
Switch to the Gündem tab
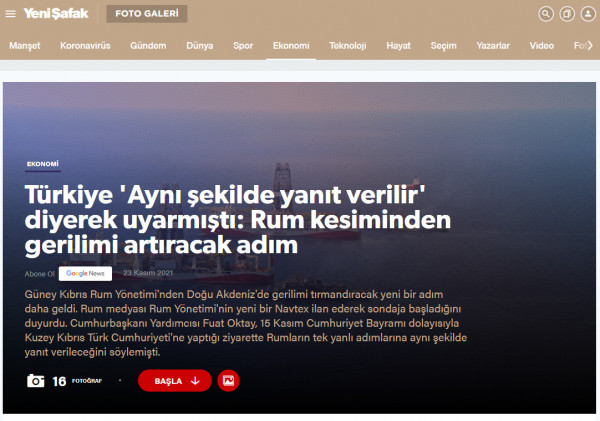(x=149, y=46)
